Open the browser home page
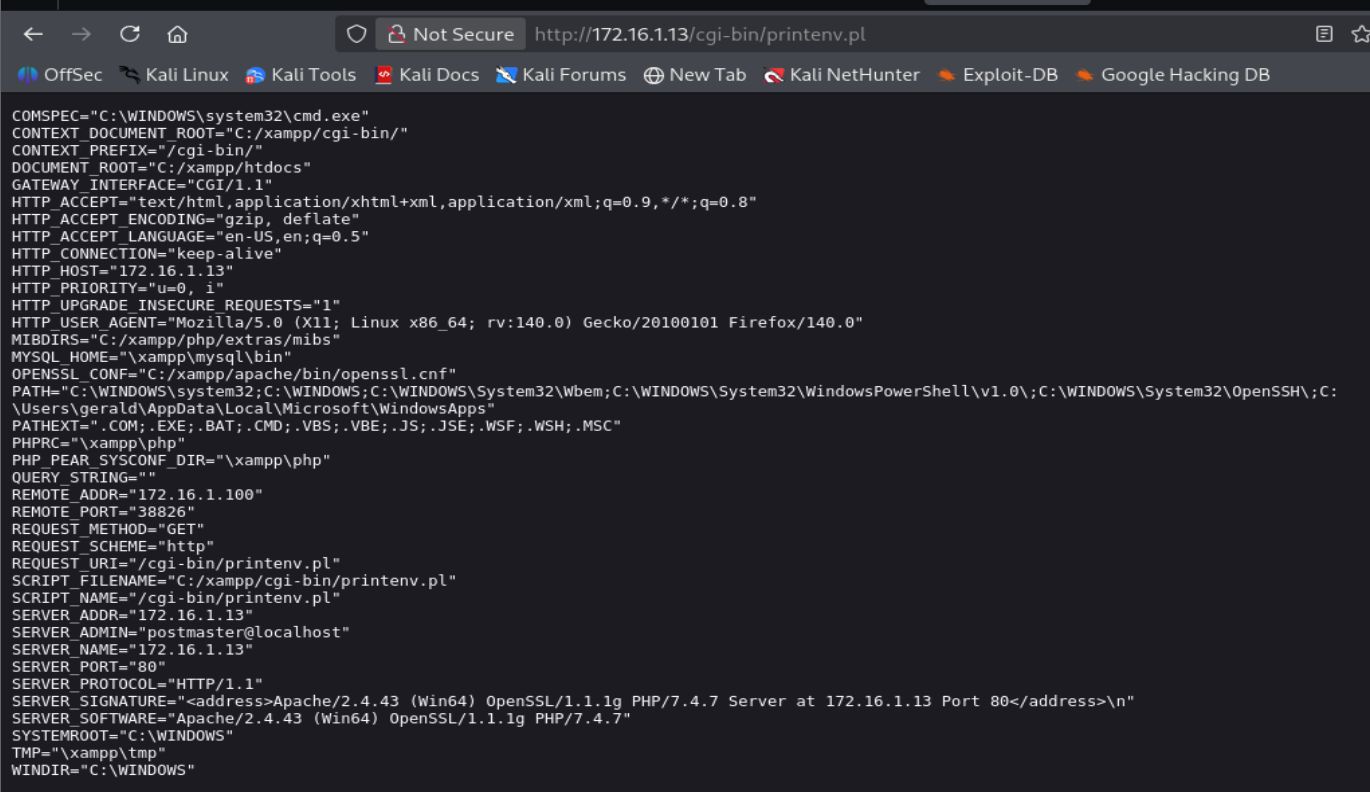 tap(177, 34)
